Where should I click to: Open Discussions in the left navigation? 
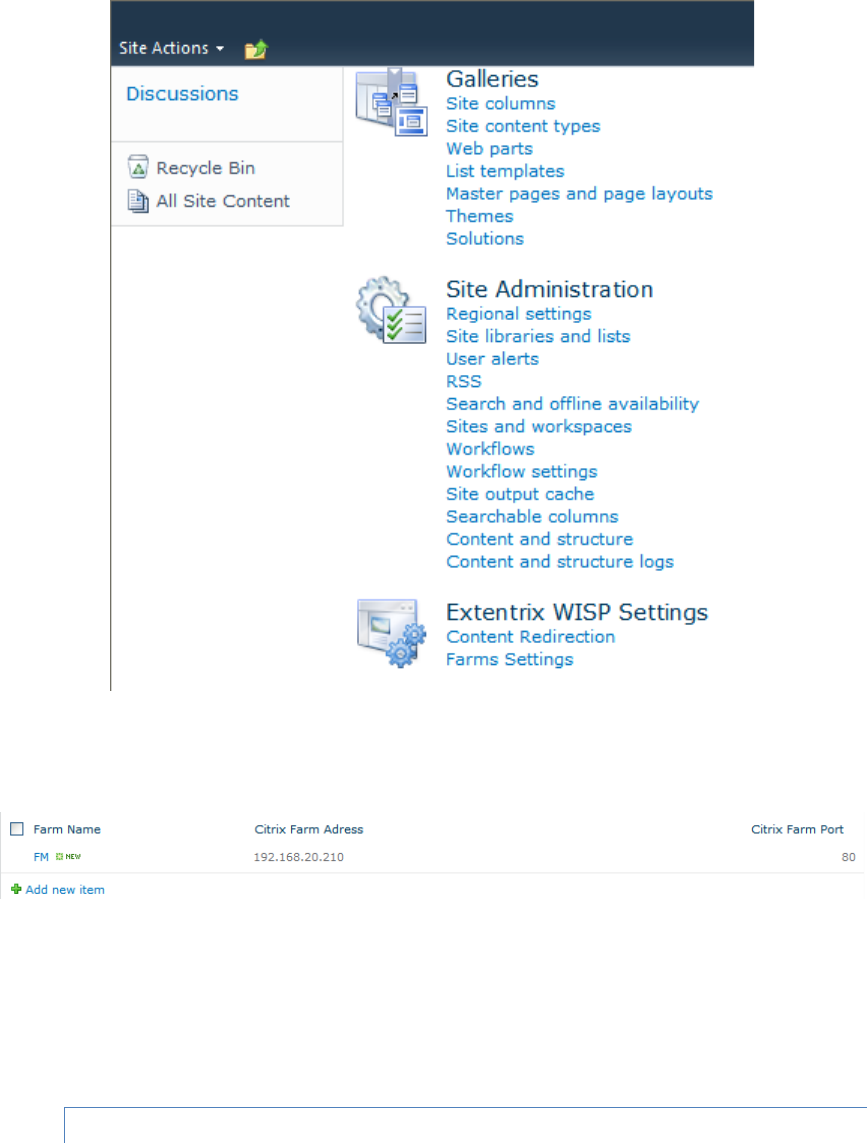tap(182, 94)
